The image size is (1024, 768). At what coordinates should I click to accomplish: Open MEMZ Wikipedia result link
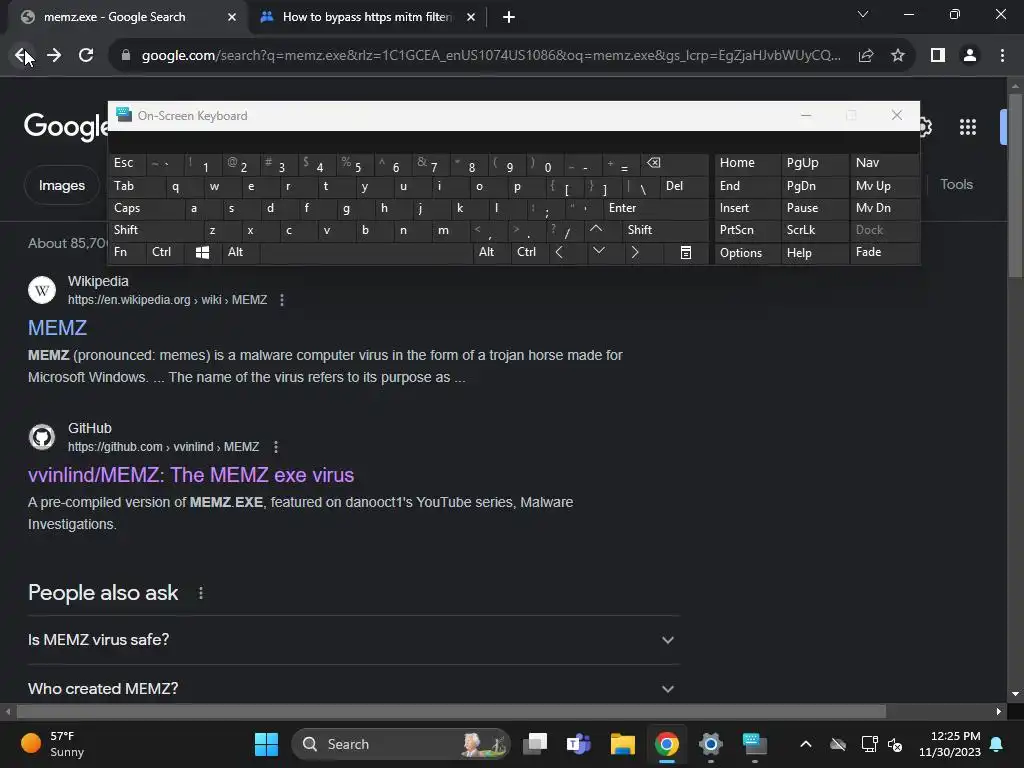pos(57,328)
